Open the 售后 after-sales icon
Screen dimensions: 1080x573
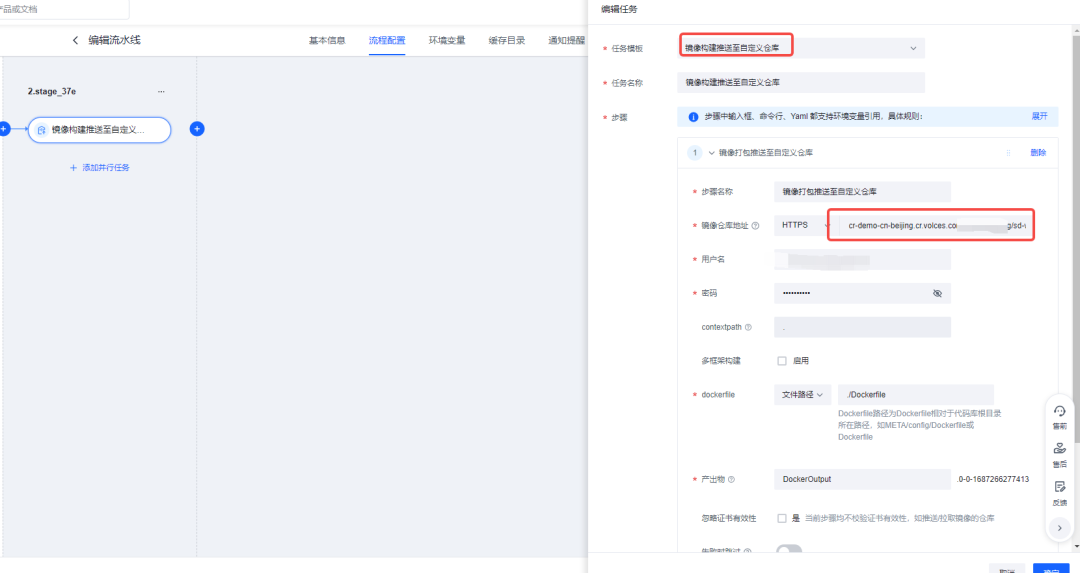(1059, 455)
